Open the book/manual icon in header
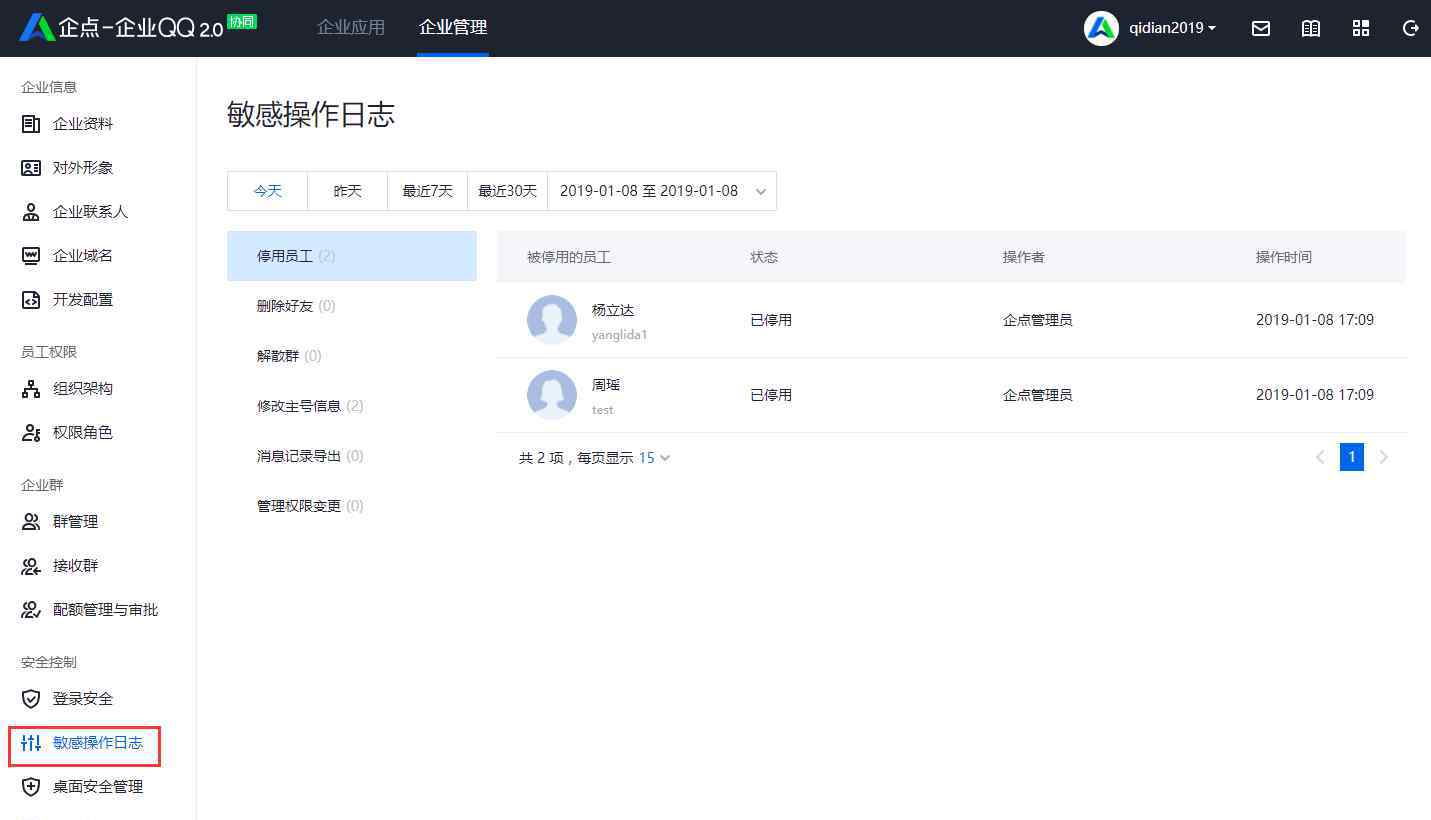 [x=1311, y=29]
